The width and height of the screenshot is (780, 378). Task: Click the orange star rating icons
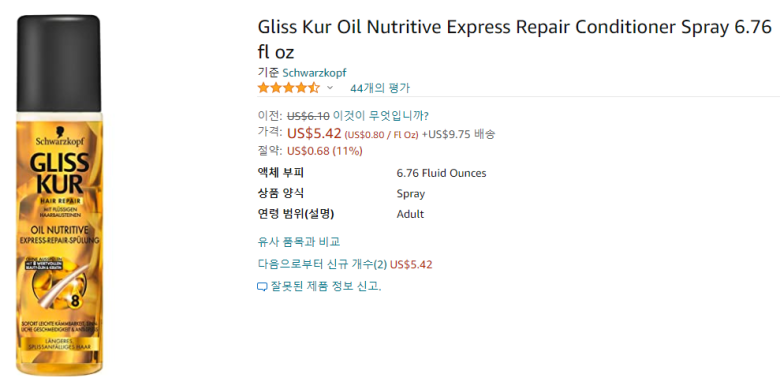point(289,88)
